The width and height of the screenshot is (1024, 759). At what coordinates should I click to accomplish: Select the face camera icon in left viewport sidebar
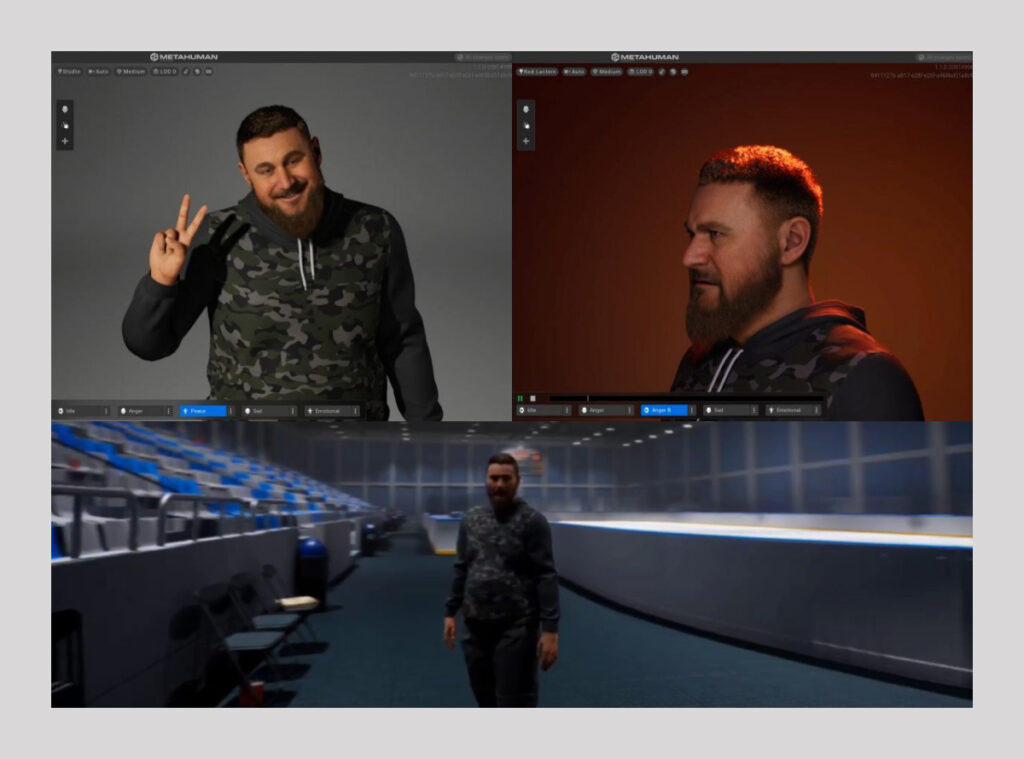point(66,109)
